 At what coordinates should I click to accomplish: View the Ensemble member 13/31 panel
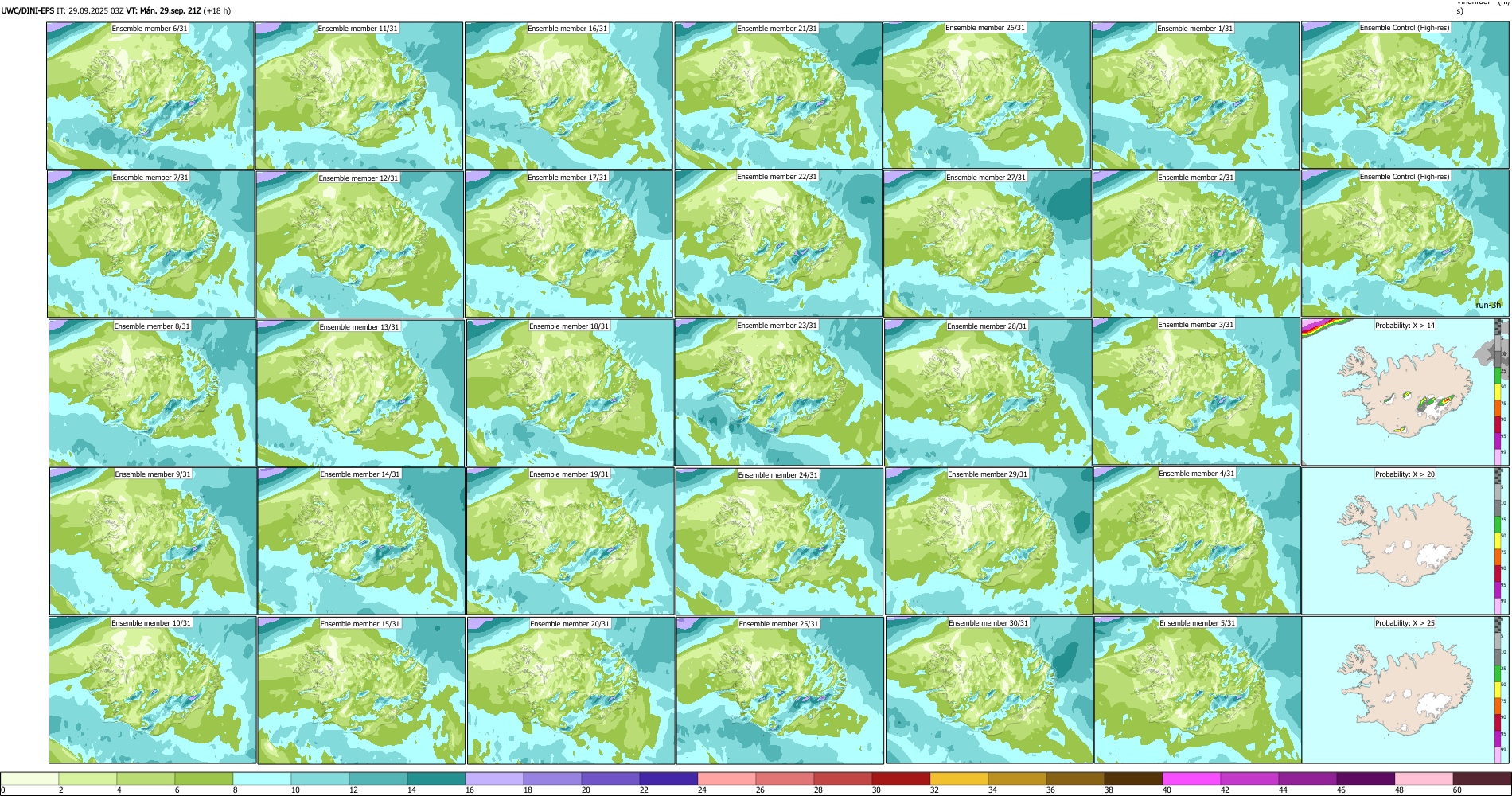click(360, 393)
